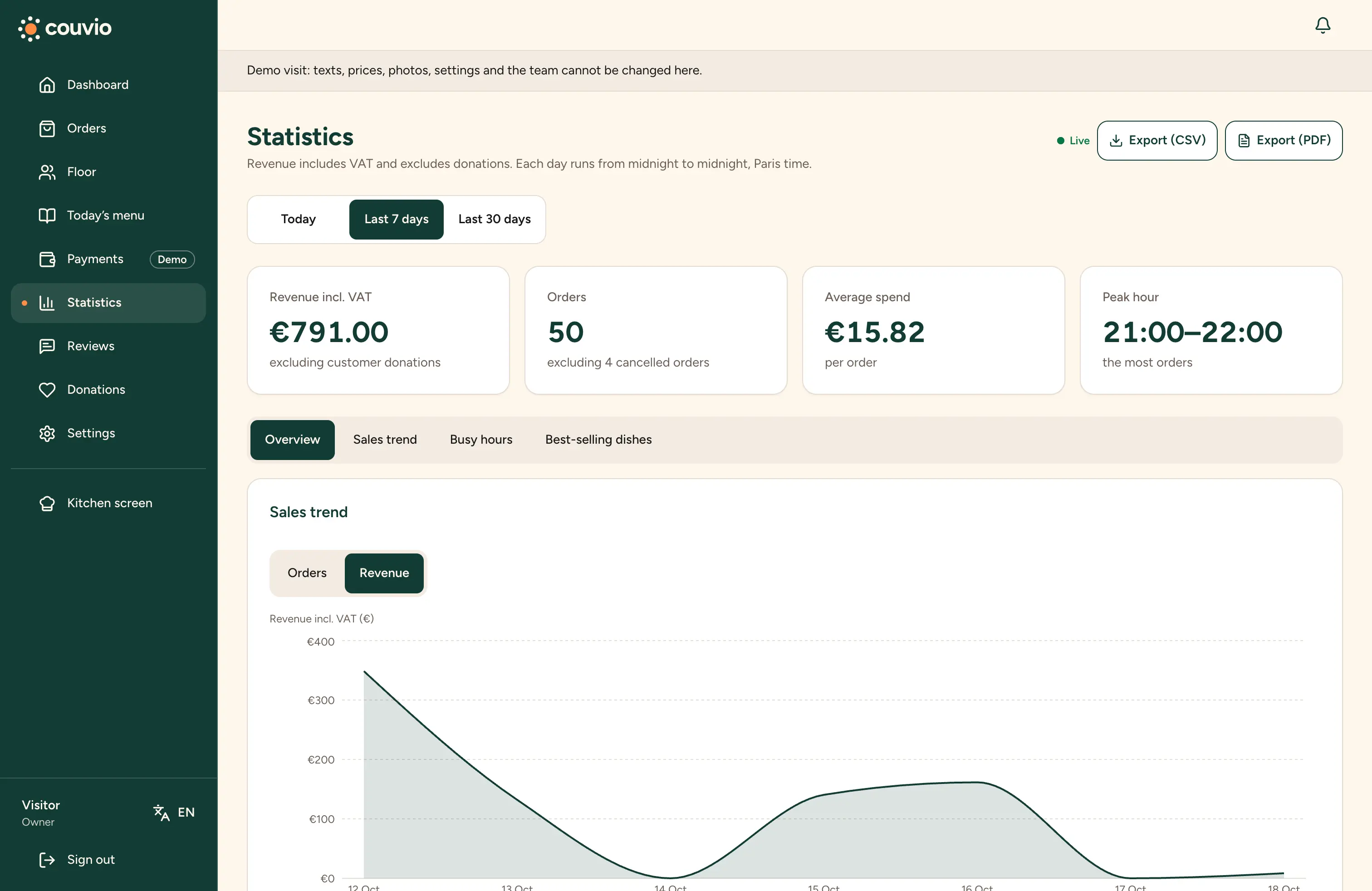The width and height of the screenshot is (1372, 891).
Task: Select the Last 30 days range
Action: tap(495, 219)
